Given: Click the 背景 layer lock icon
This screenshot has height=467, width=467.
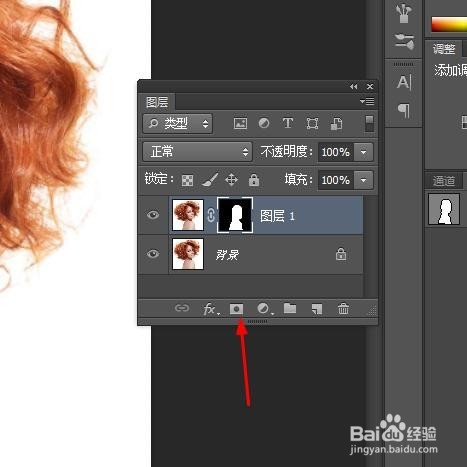Looking at the screenshot, I should tap(341, 254).
